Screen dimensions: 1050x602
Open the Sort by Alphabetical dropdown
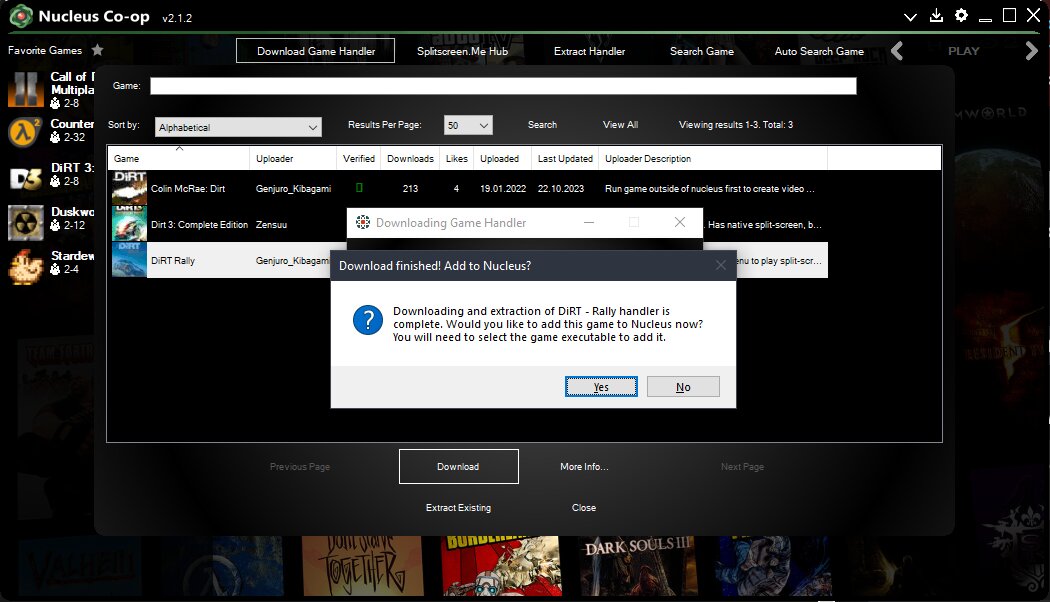pos(238,127)
